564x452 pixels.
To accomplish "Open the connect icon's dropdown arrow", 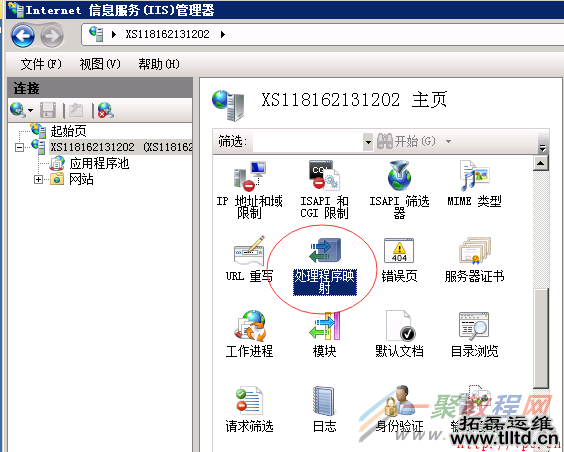I will [31, 110].
